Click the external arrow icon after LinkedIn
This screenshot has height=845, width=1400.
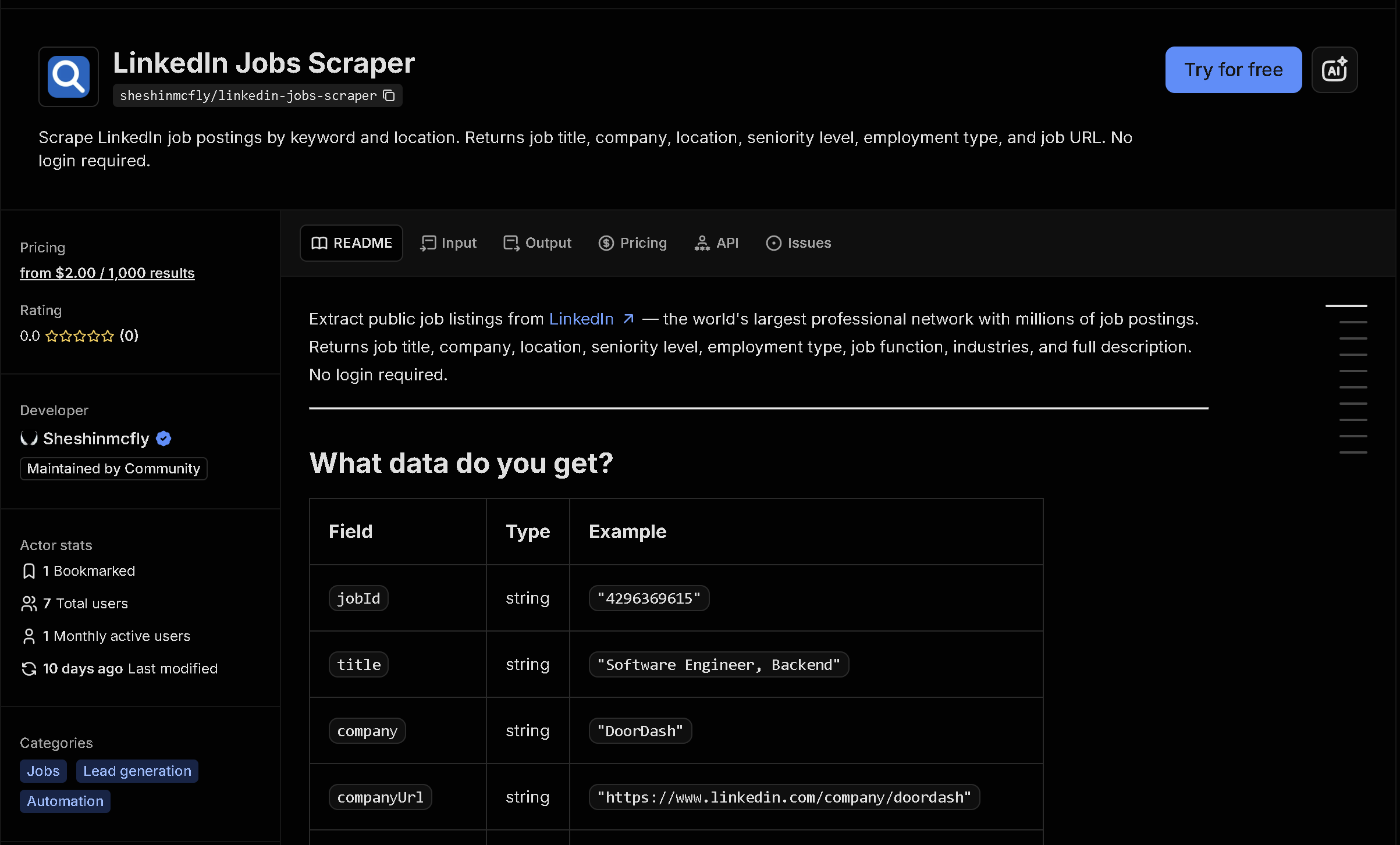pos(628,319)
